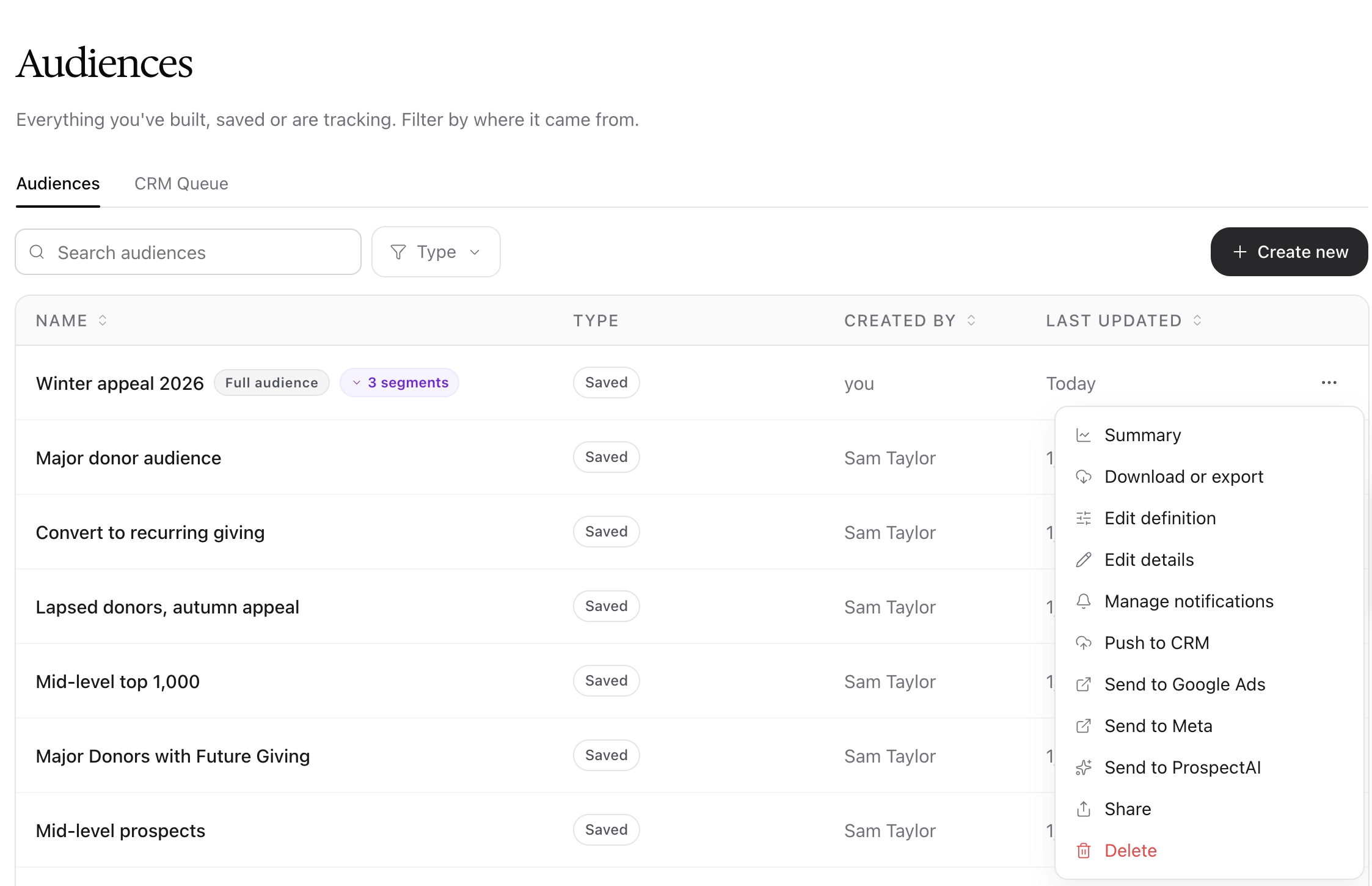Select Delete from the menu
This screenshot has width=1372, height=886.
point(1210,851)
